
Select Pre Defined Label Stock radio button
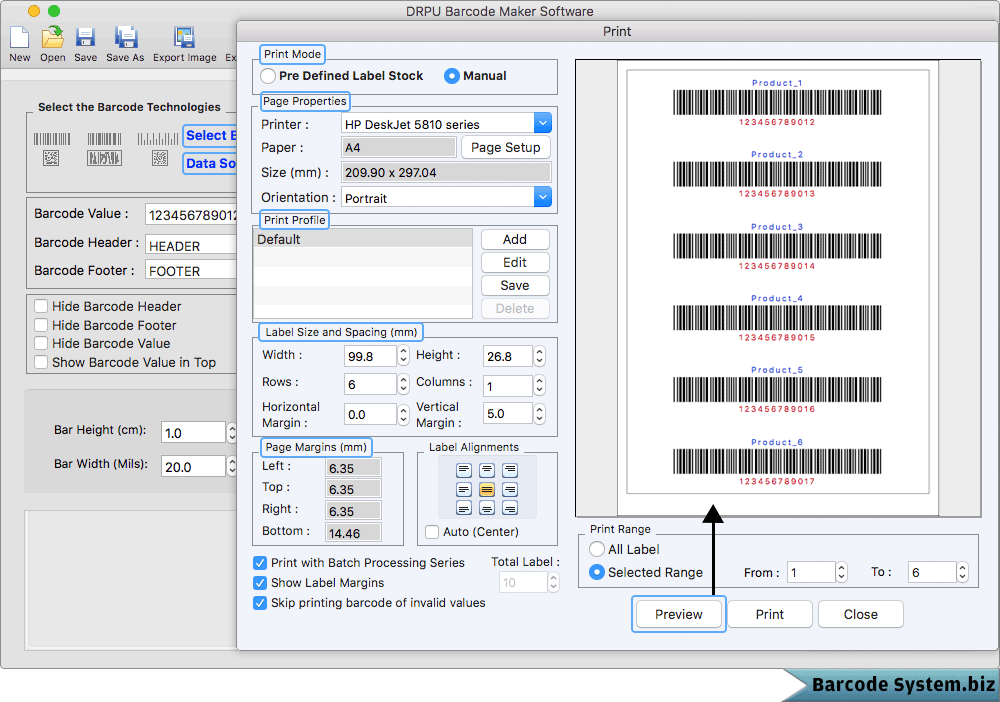point(268,76)
